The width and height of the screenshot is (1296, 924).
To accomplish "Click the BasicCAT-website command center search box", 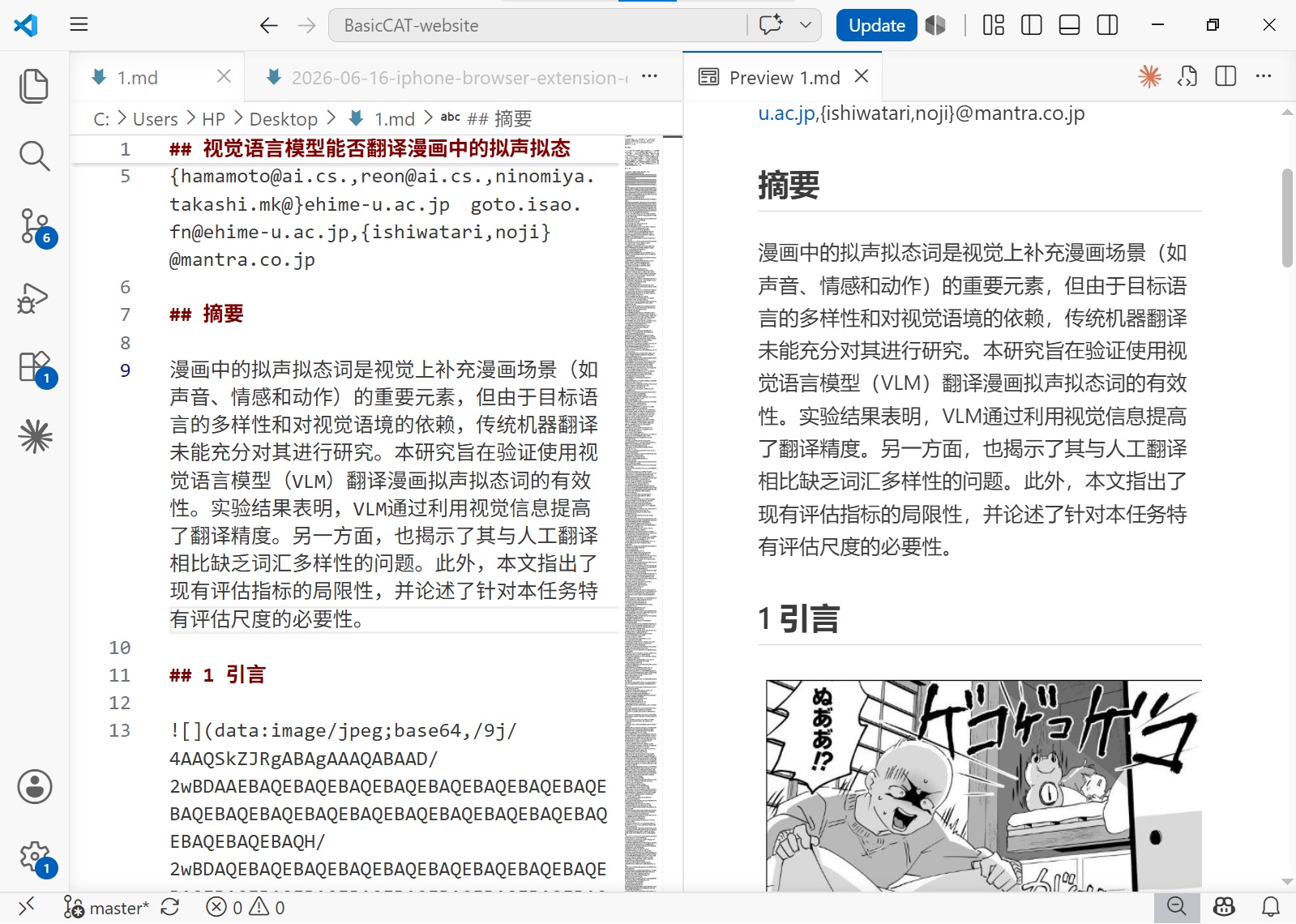I will tap(537, 25).
